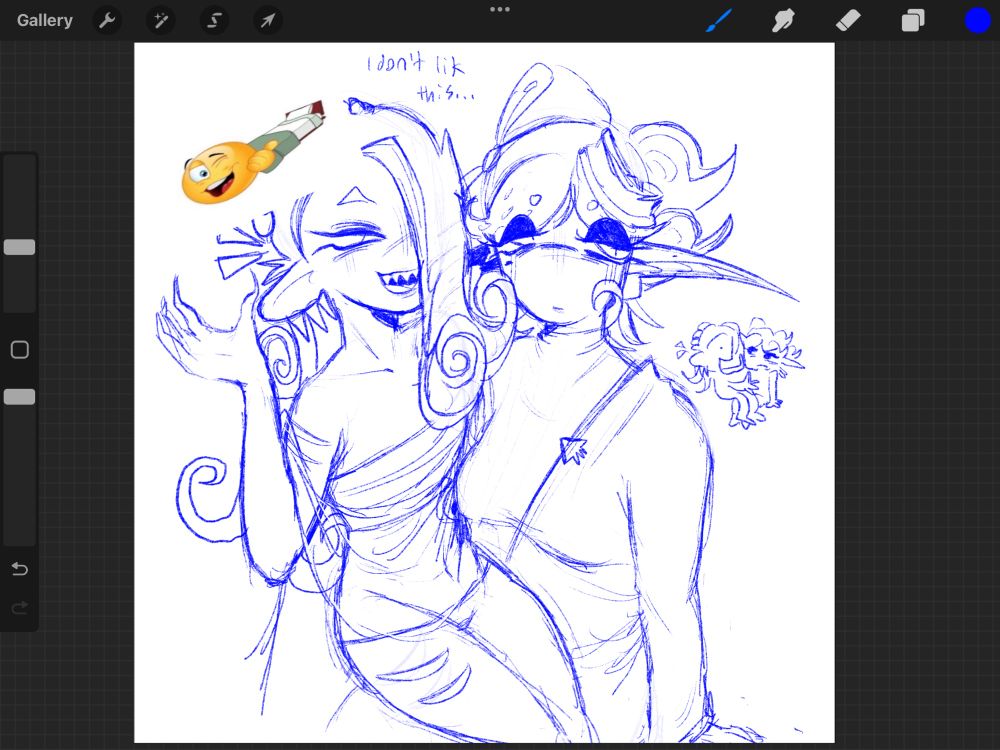Activate the Selection tool

coord(214,20)
